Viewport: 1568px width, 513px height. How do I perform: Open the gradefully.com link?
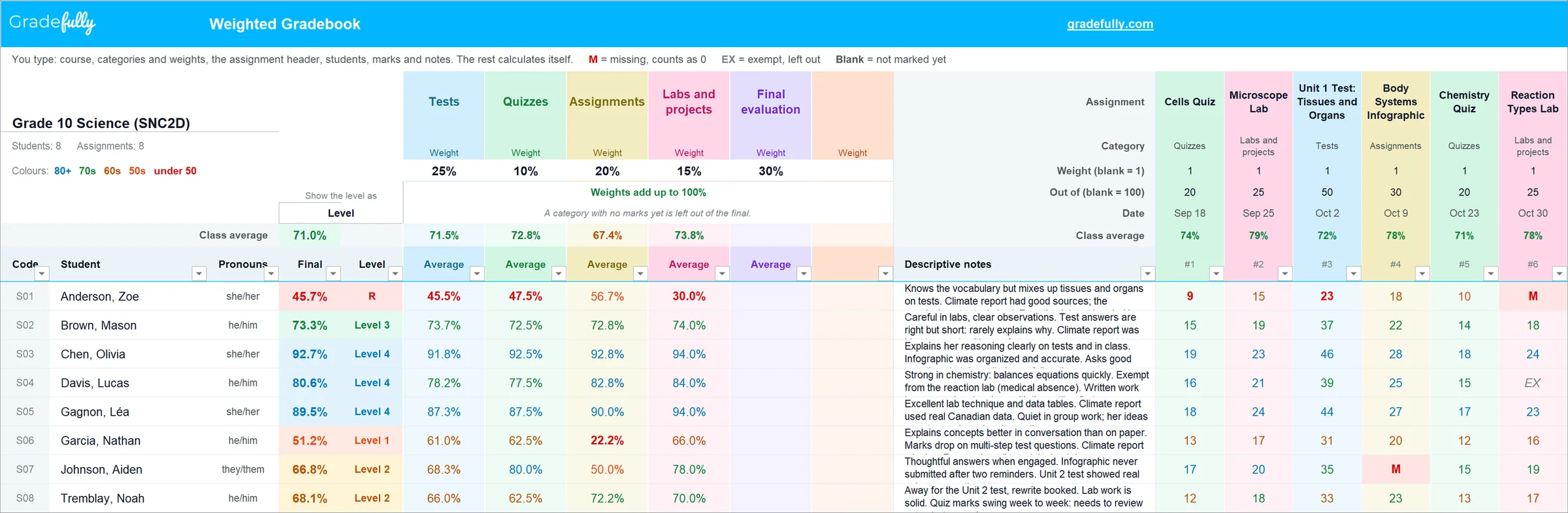pyautogui.click(x=1110, y=24)
